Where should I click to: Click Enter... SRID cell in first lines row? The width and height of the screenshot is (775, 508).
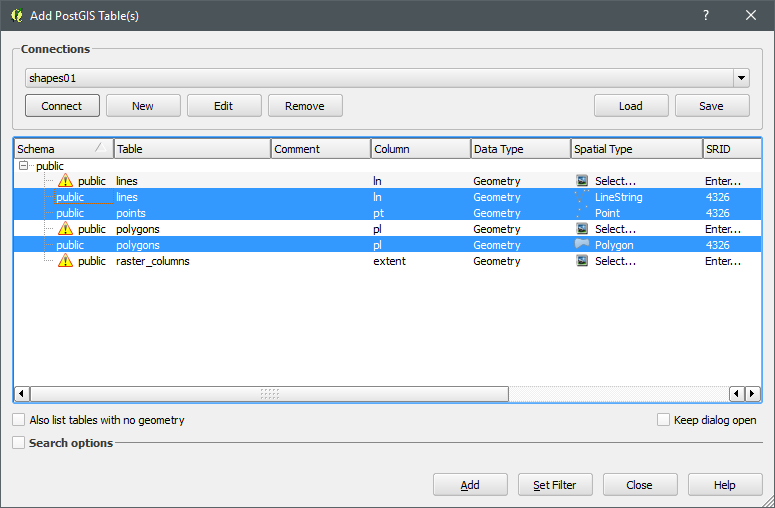coord(723,181)
